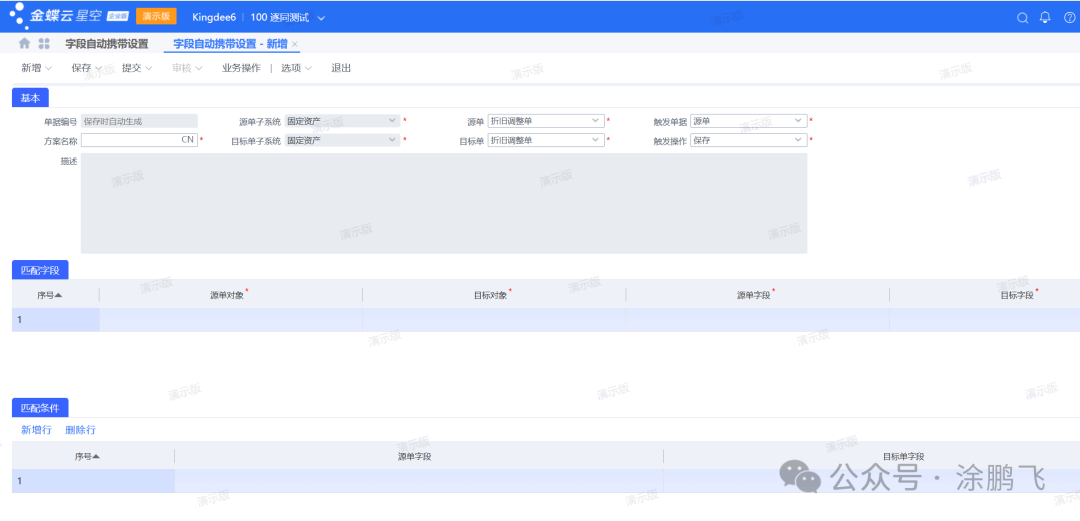Close the 字段自动携带设置 - 新增 tab

pos(295,44)
